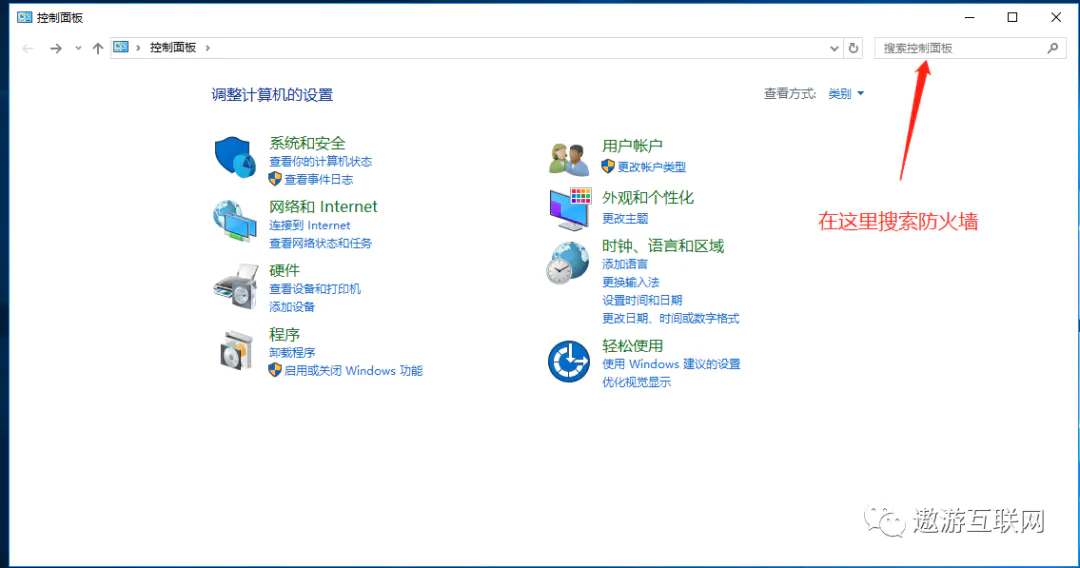Open 查看网络状态和任务 link
Viewport: 1080px width, 568px height.
coord(320,243)
